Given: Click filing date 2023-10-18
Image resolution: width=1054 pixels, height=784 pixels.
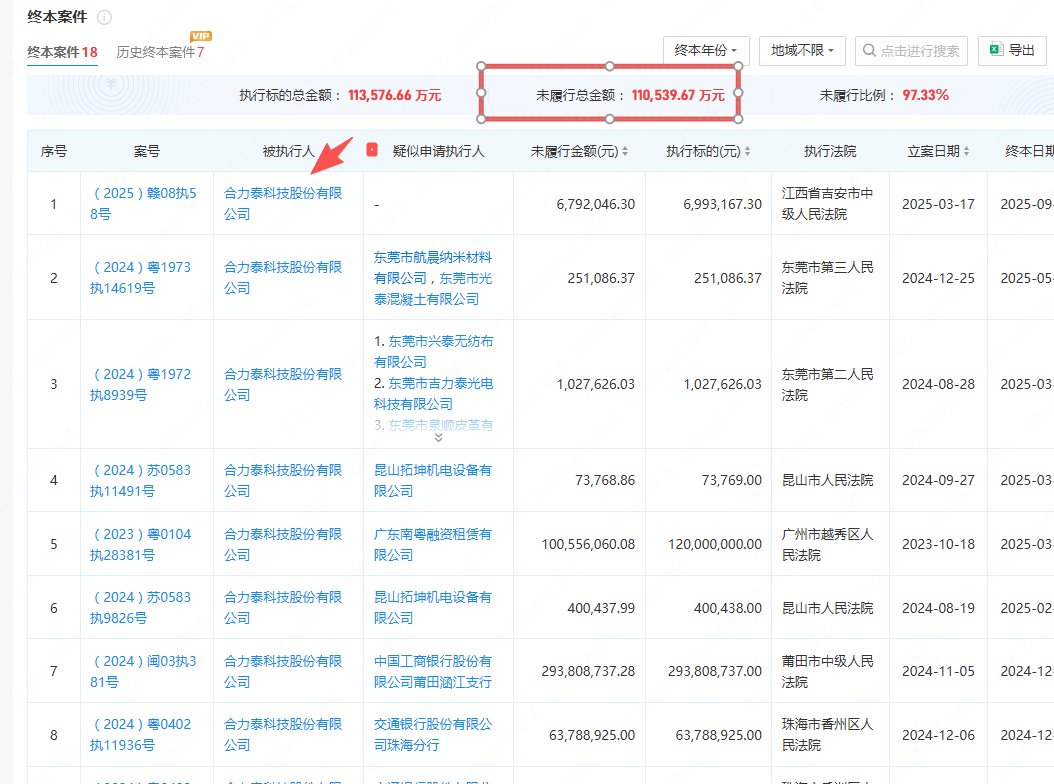Looking at the screenshot, I should click(938, 545).
